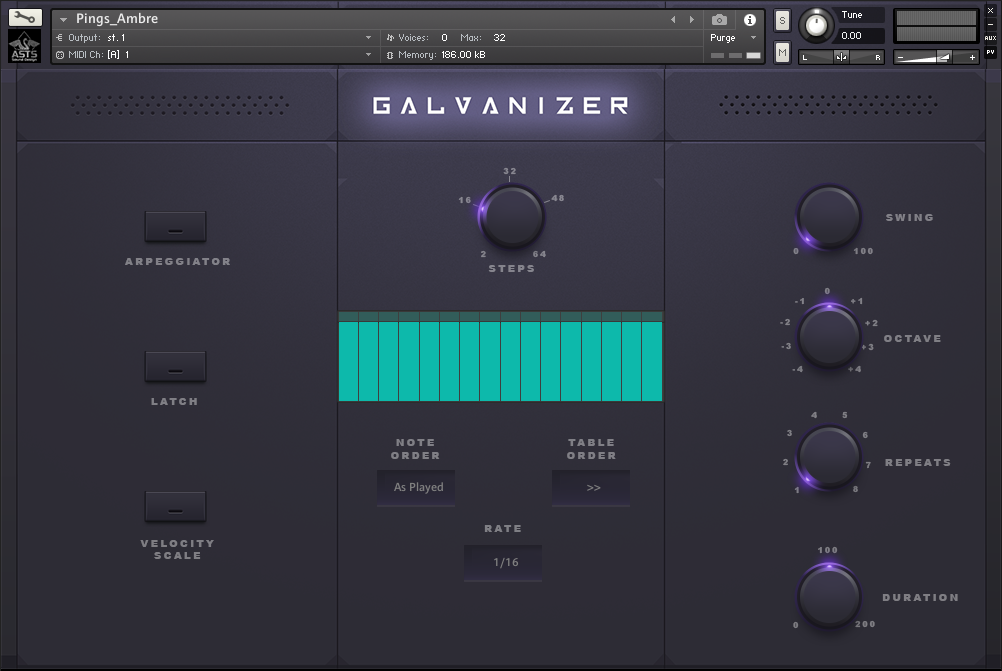Expand the MIDI Ch dropdown arrow
The width and height of the screenshot is (1002, 671).
coord(368,55)
